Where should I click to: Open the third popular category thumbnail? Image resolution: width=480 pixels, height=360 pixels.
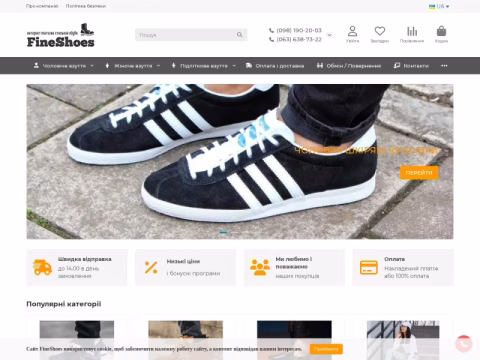pyautogui.click(x=294, y=340)
